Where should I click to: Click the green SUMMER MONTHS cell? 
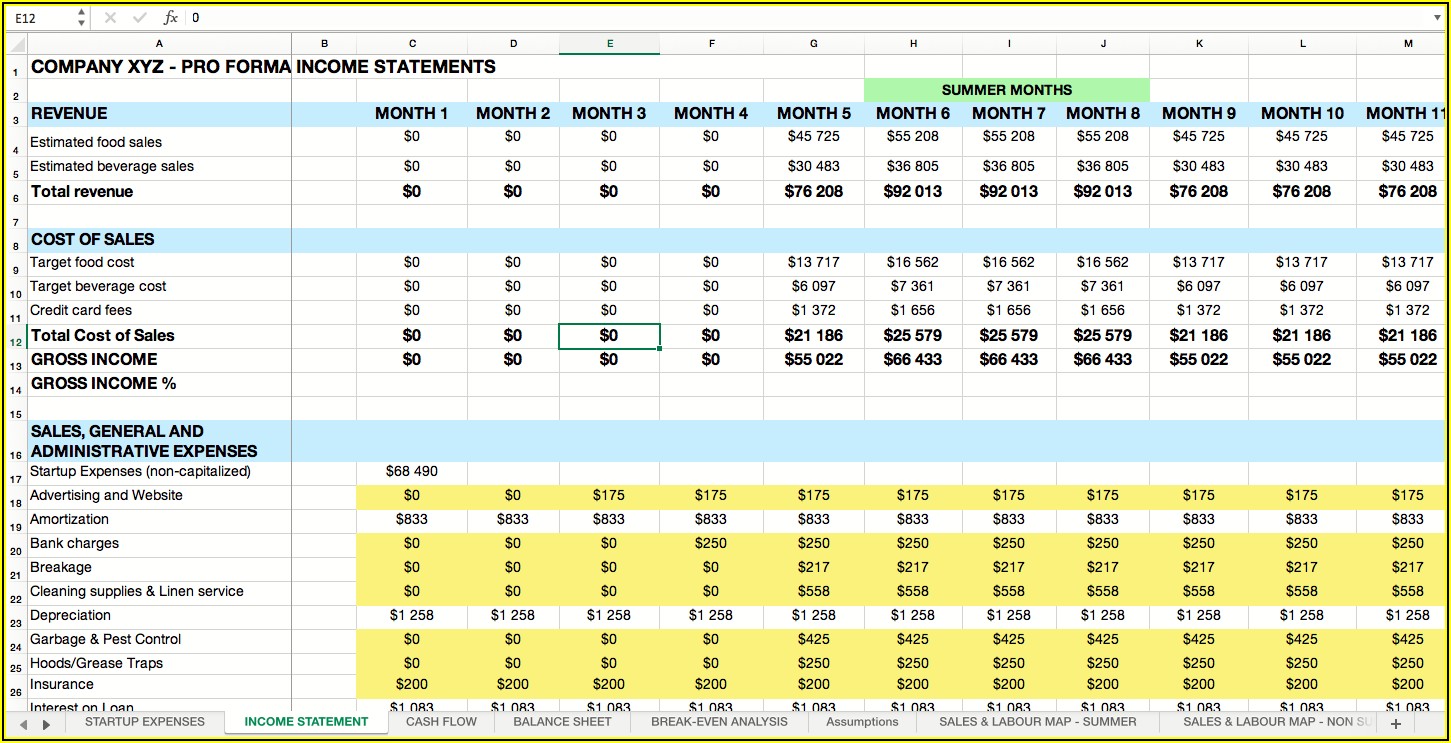click(1006, 90)
